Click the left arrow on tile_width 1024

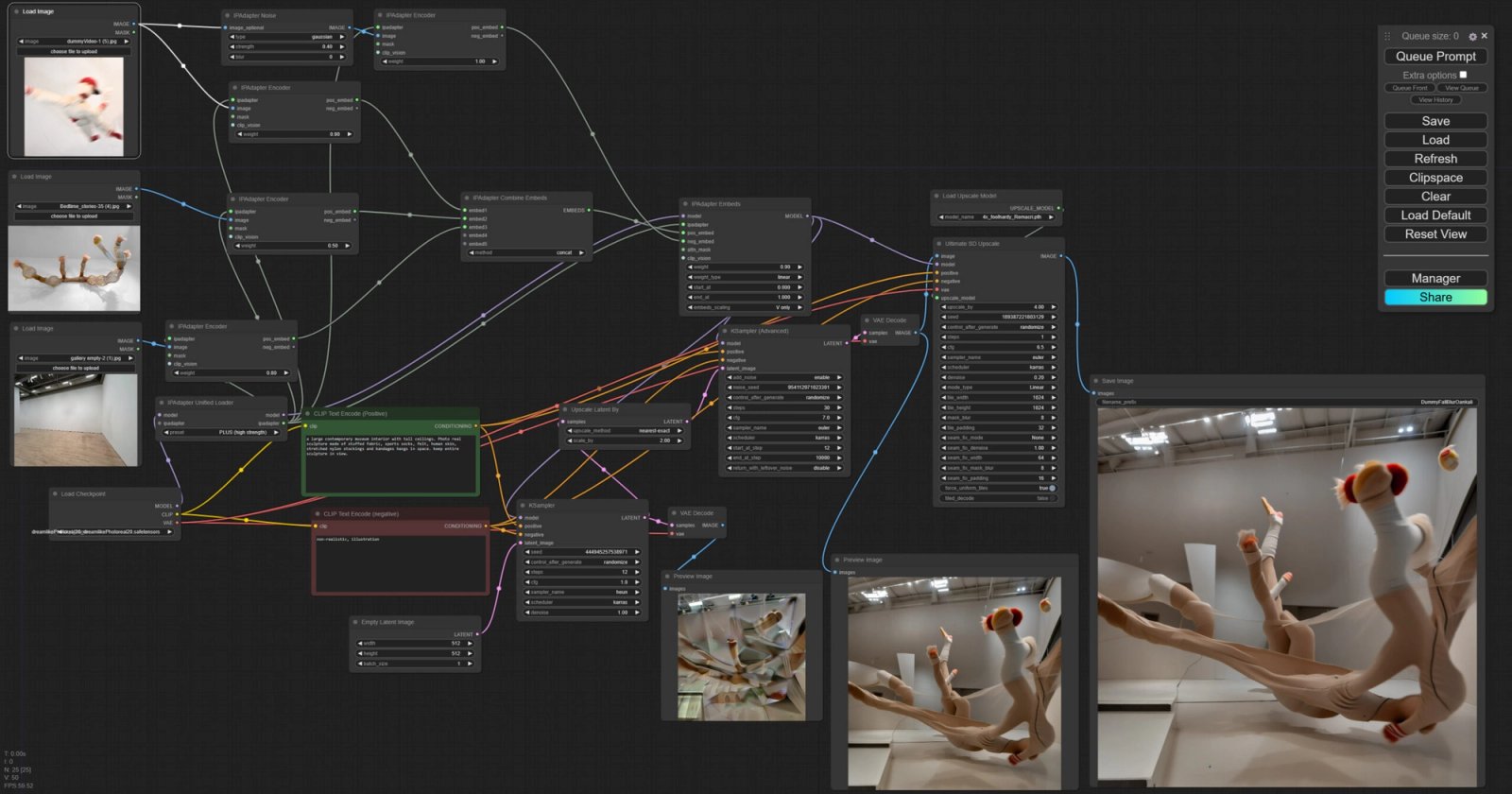coord(943,397)
